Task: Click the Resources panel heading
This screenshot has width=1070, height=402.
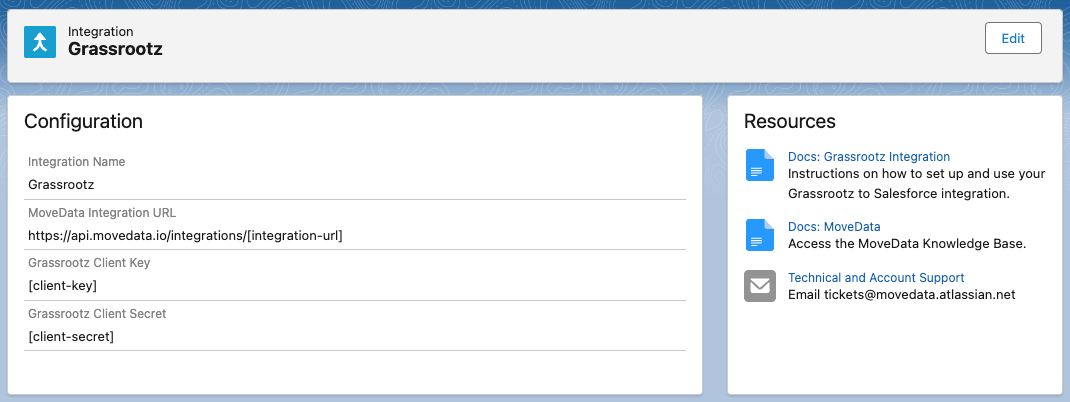Action: pos(790,122)
